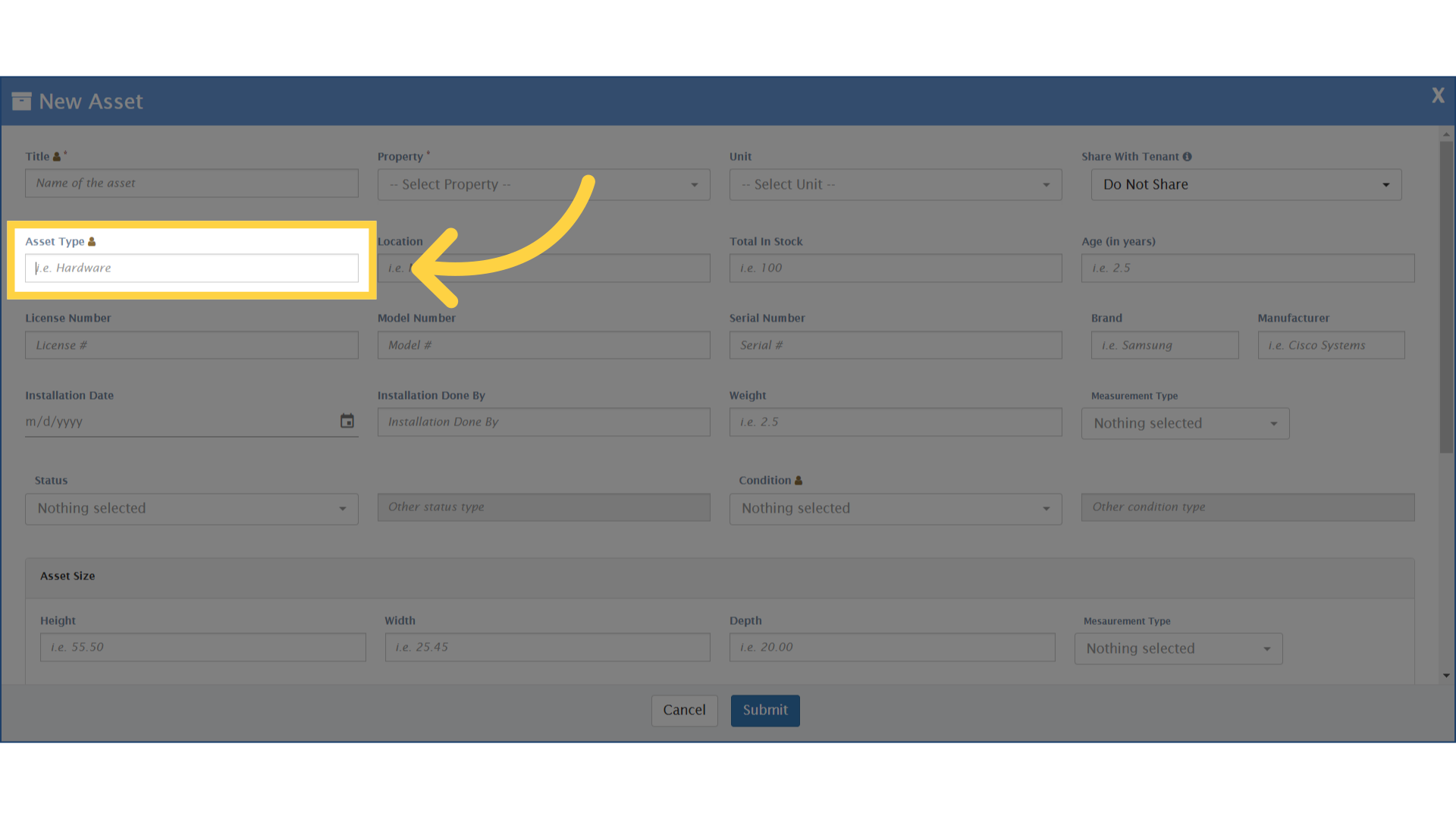Open the Asset Size Measurement Type dropdown
The image size is (1456, 819).
click(x=1178, y=649)
